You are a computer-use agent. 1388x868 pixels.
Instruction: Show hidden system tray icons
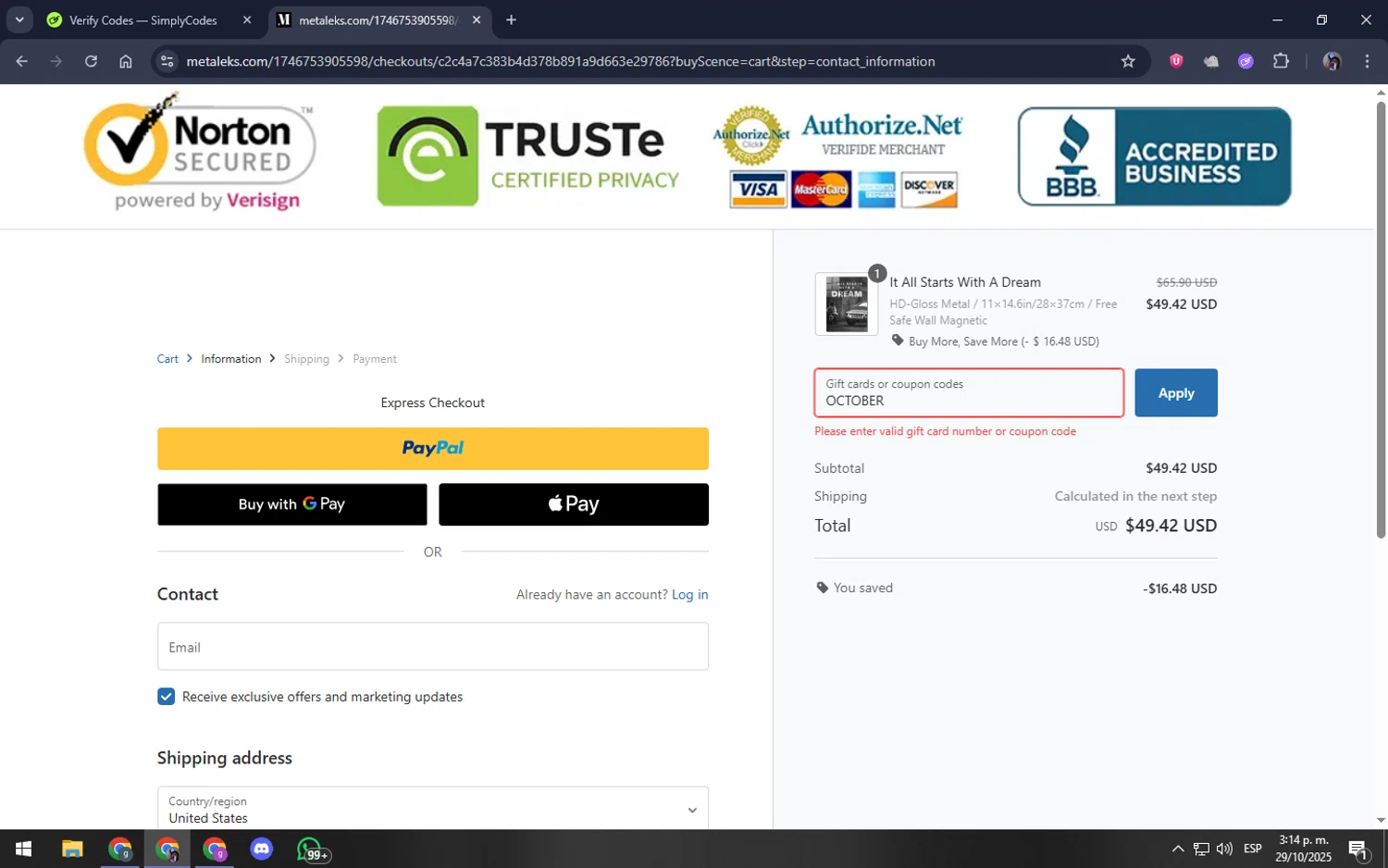(x=1177, y=849)
